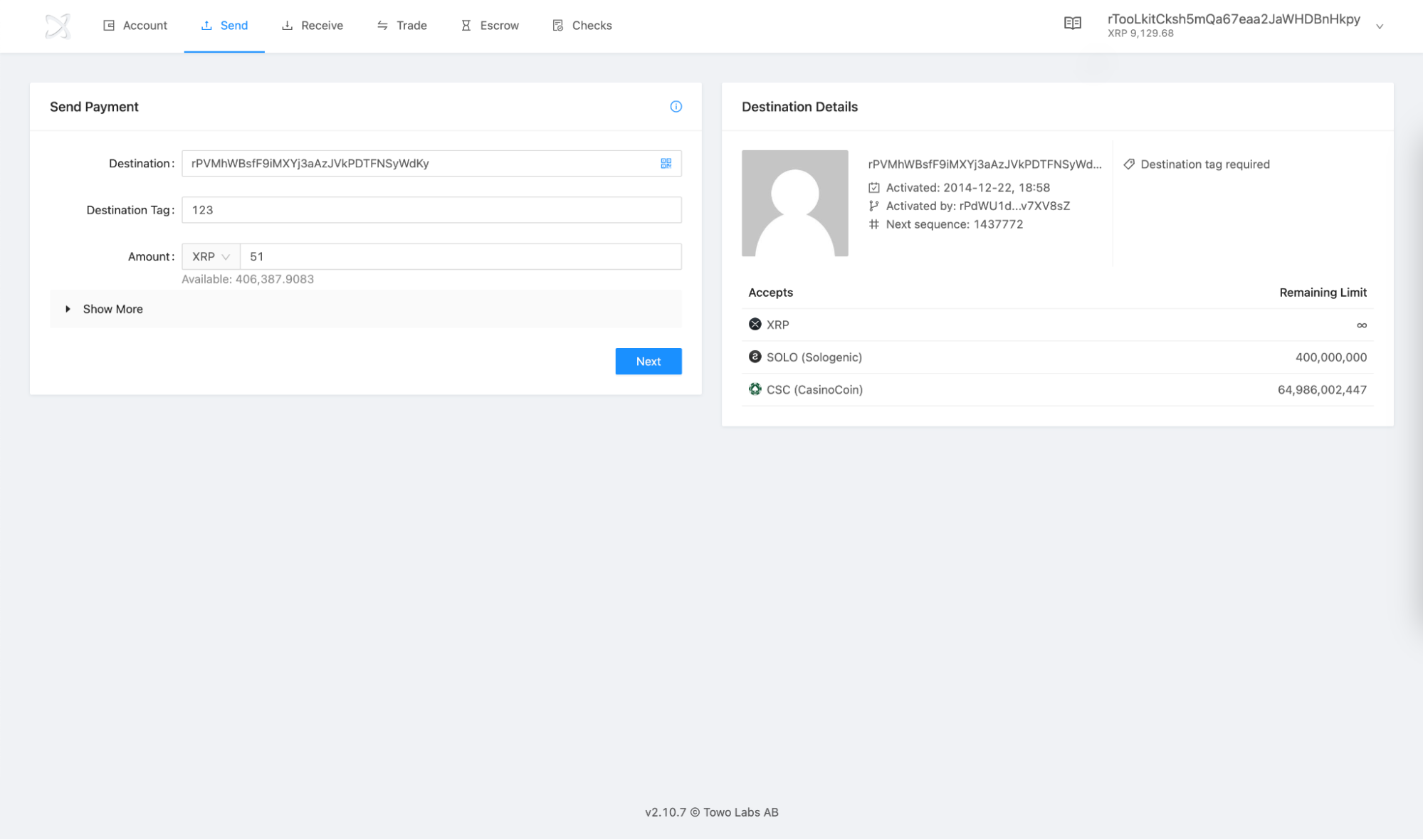
Task: Open the Trade tab
Action: pyautogui.click(x=402, y=25)
